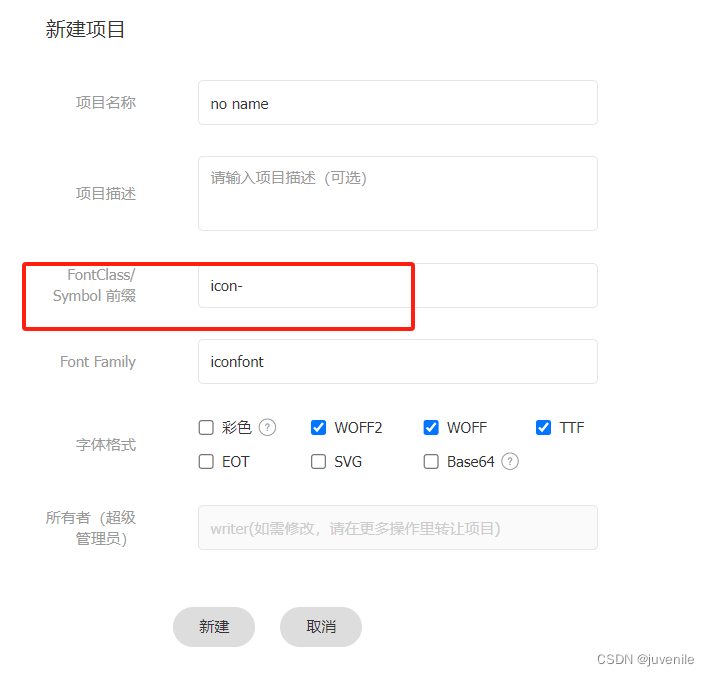Viewport: 709px width, 676px height.
Task: Focus the 项目描述 text area
Action: click(x=398, y=194)
